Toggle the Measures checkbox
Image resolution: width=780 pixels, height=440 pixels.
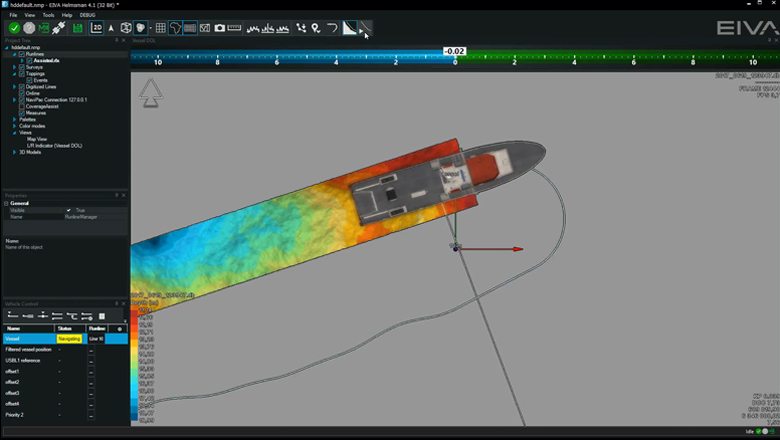tap(21, 113)
